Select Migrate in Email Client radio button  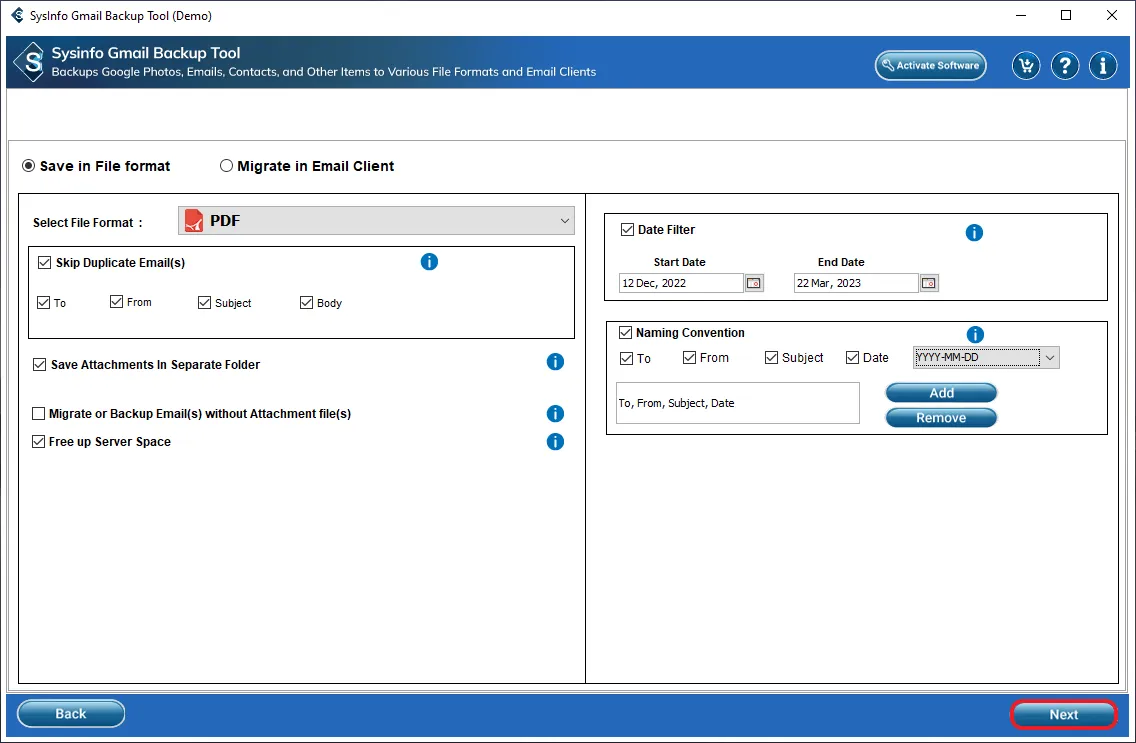227,166
